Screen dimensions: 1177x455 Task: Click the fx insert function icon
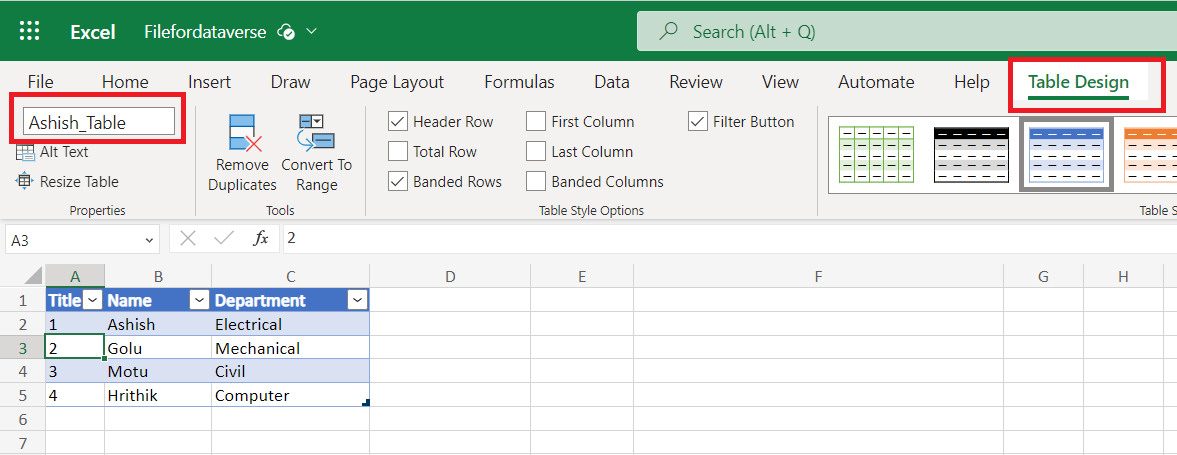pos(261,239)
